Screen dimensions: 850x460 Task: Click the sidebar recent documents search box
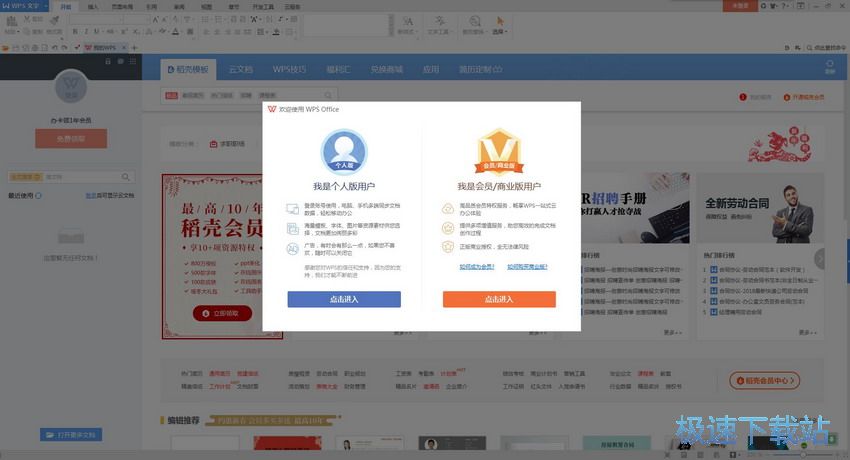70,177
